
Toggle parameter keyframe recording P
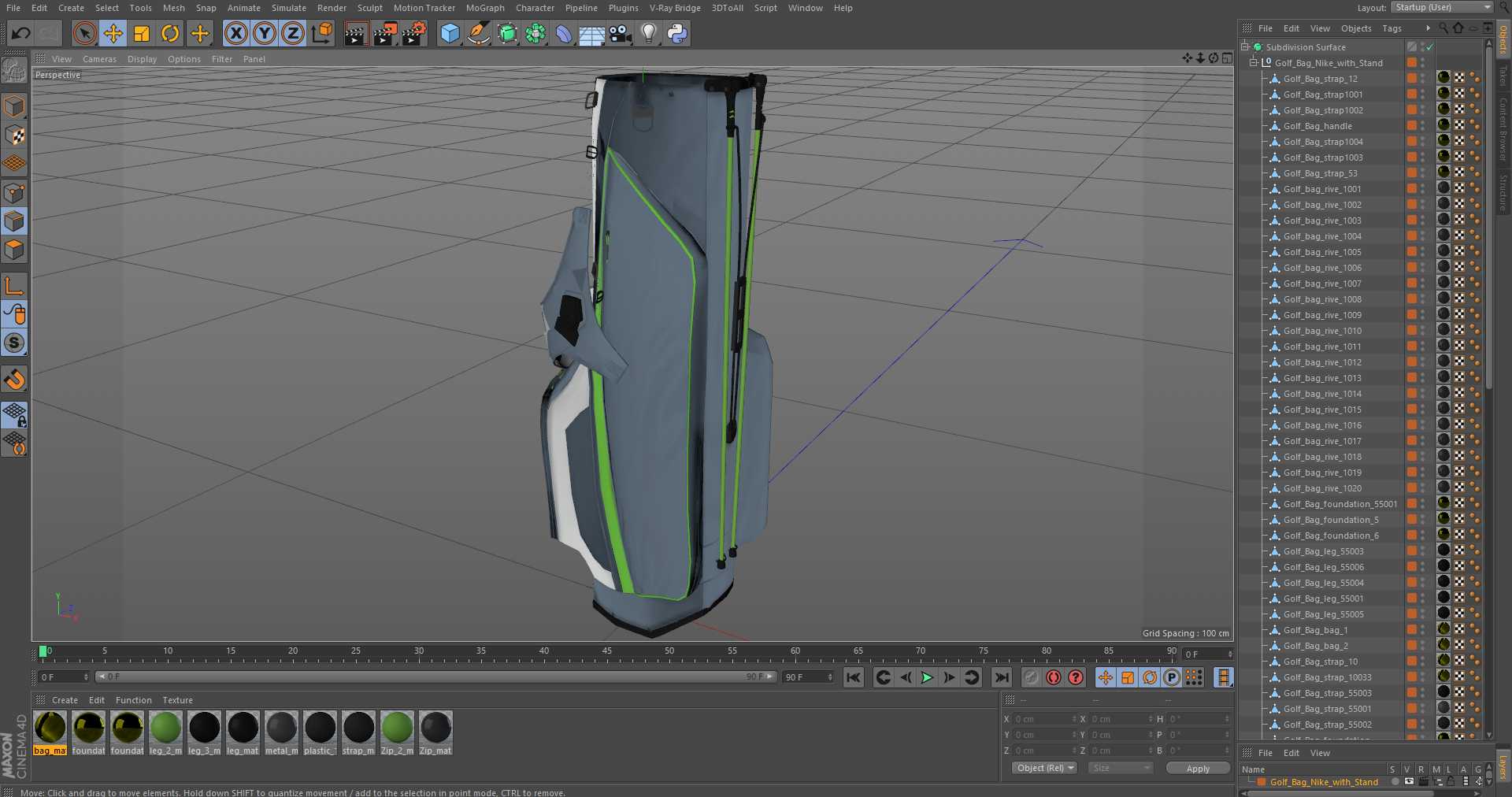point(1172,677)
